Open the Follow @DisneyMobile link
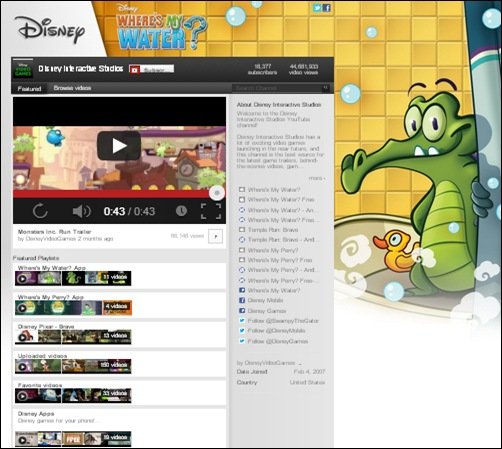This screenshot has height=449, width=502. tap(276, 331)
